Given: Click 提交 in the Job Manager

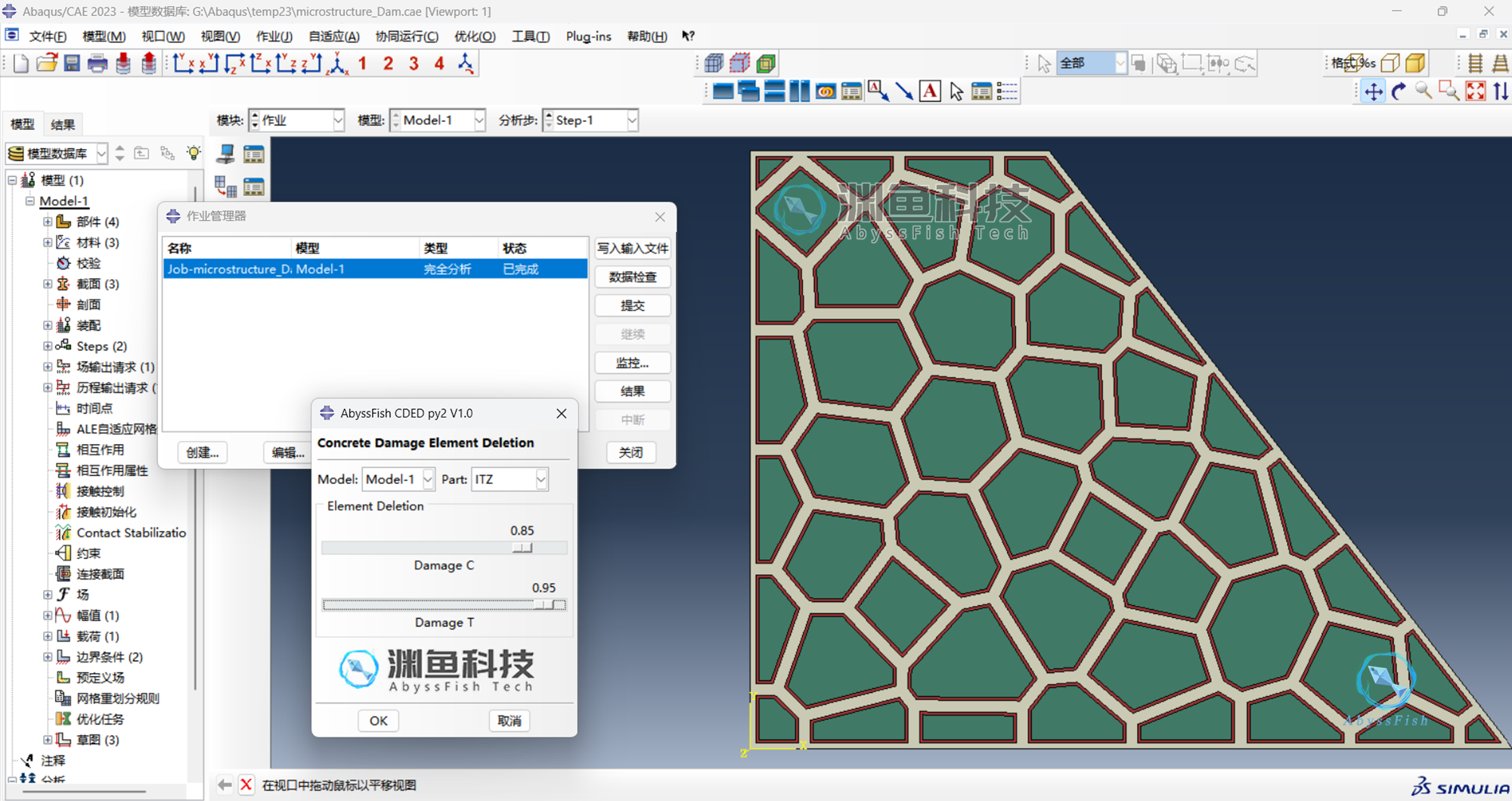Looking at the screenshot, I should [633, 306].
